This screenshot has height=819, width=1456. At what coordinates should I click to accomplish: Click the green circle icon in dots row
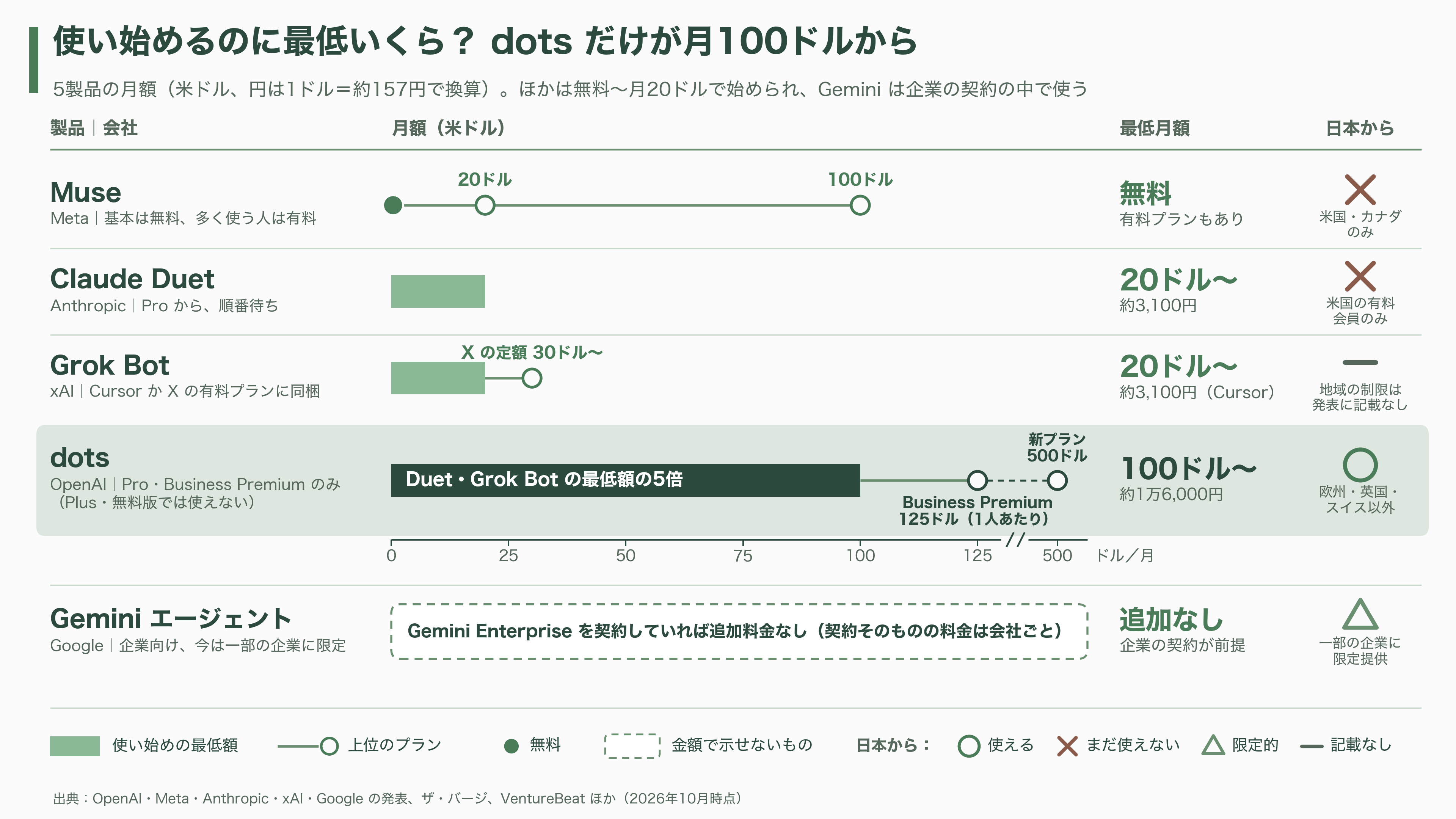coord(1360,464)
